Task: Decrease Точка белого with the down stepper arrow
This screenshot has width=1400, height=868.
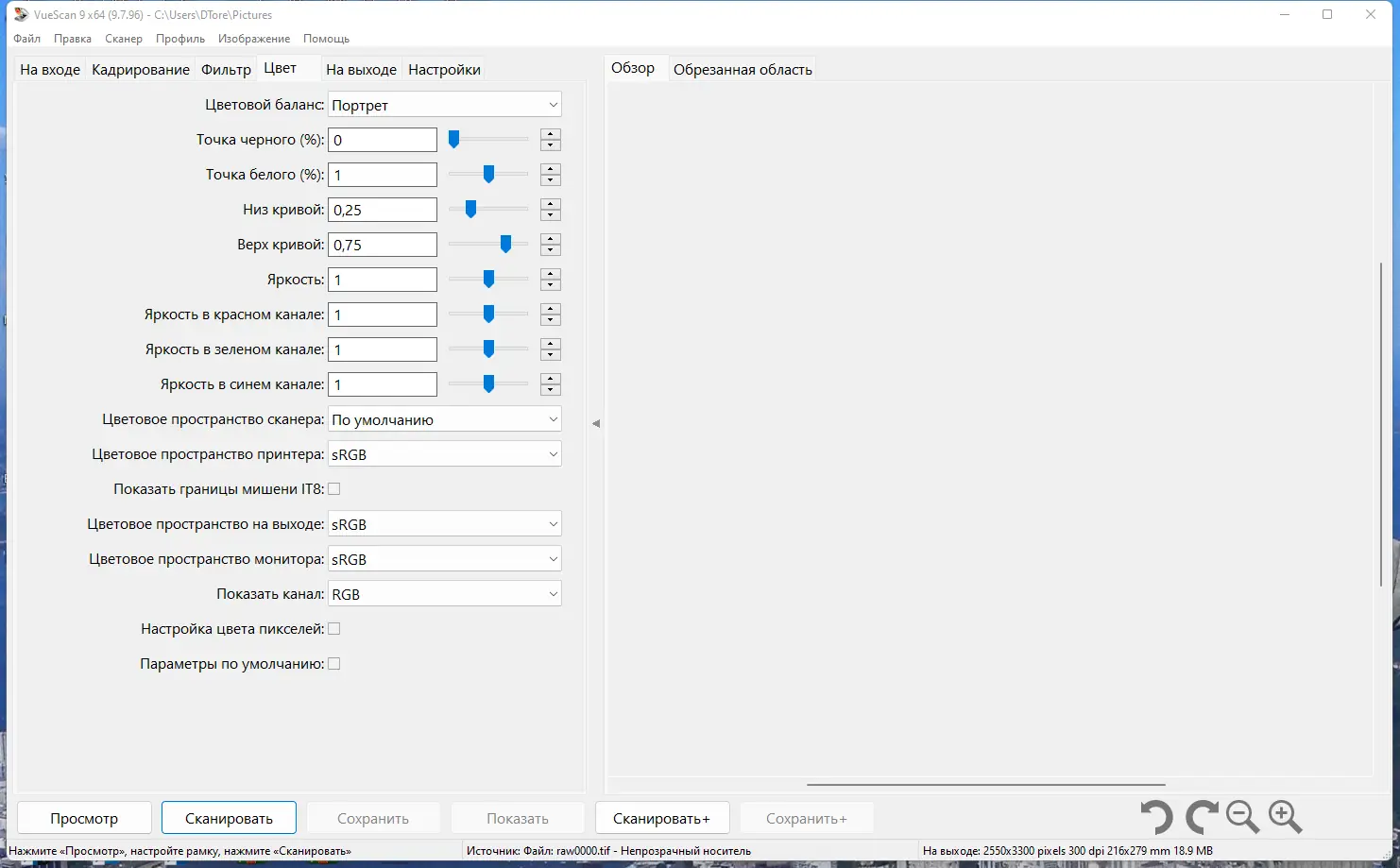Action: click(551, 180)
